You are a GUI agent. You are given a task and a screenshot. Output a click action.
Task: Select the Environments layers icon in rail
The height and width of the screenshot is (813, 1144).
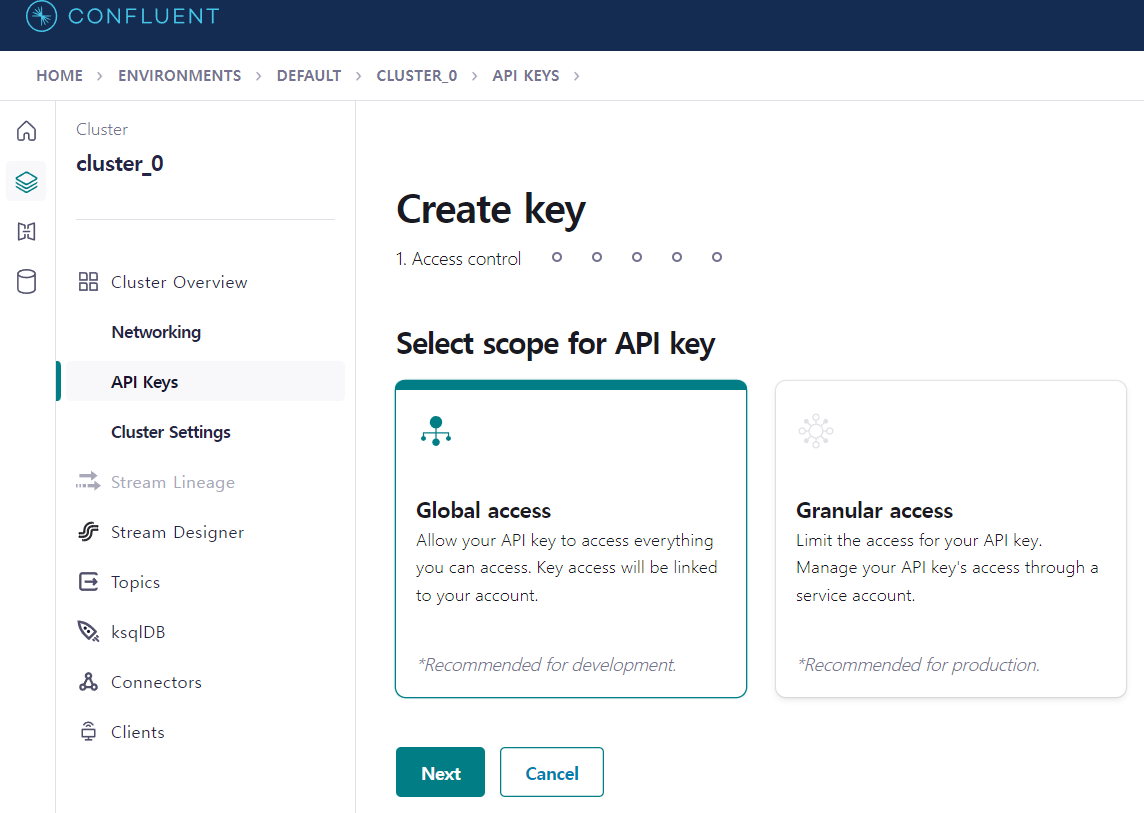click(26, 182)
